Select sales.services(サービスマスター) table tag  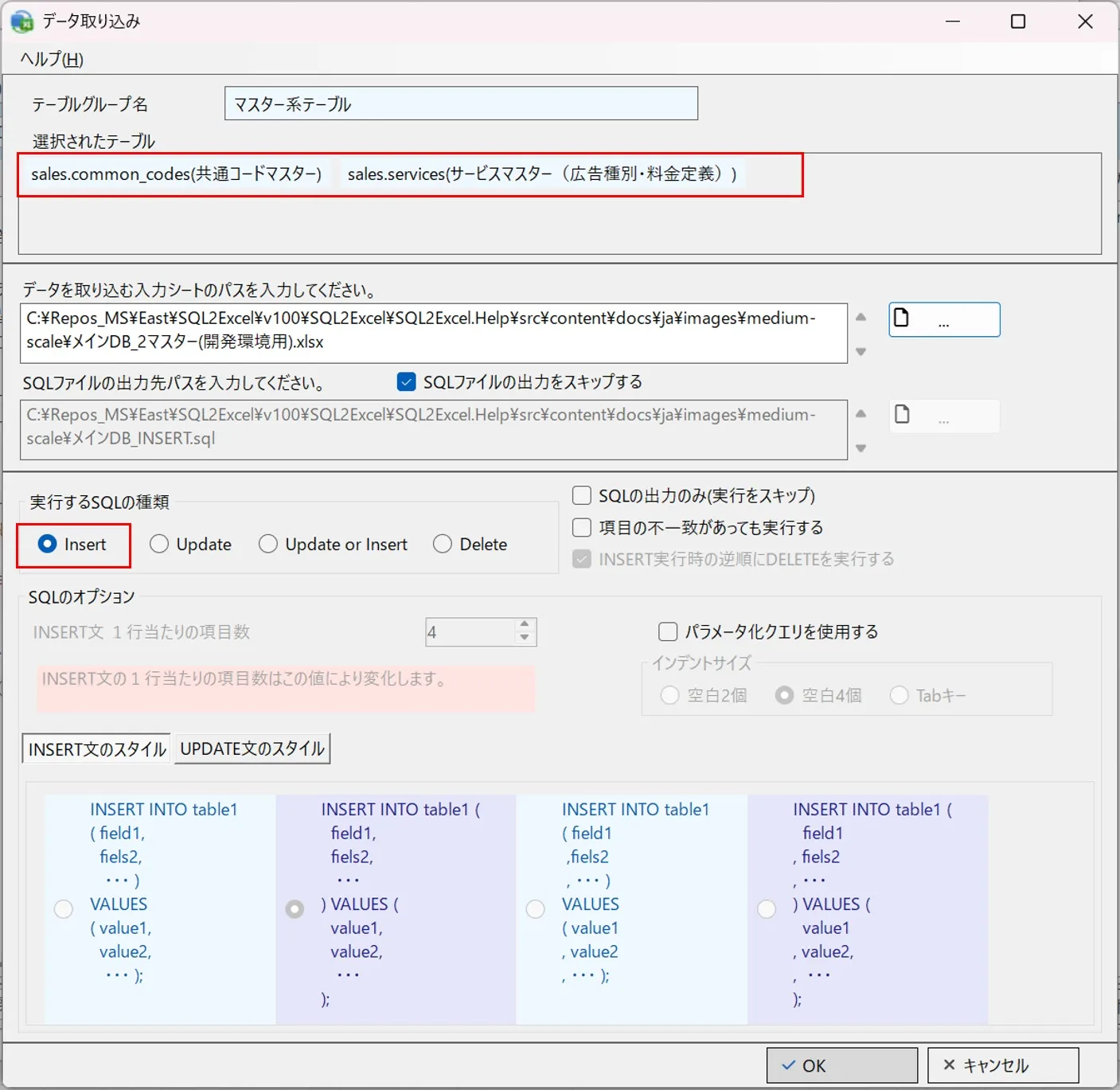542,174
